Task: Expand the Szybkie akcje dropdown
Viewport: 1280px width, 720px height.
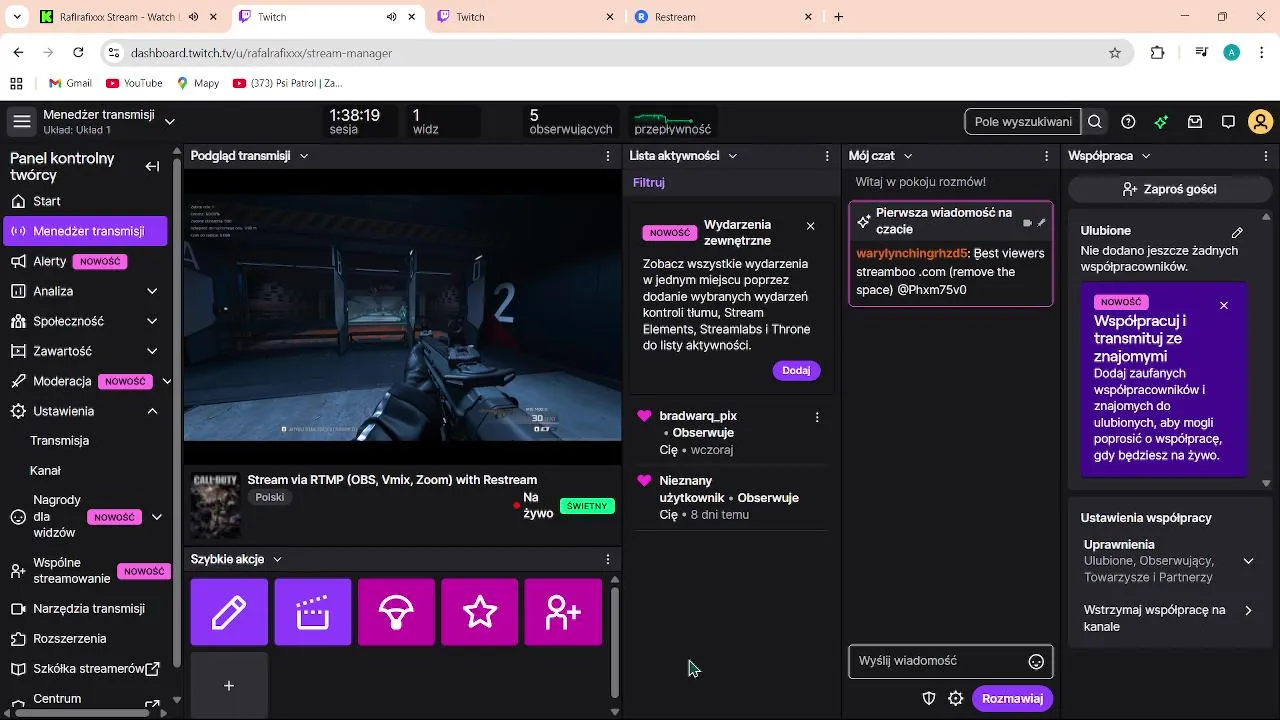Action: (x=277, y=559)
